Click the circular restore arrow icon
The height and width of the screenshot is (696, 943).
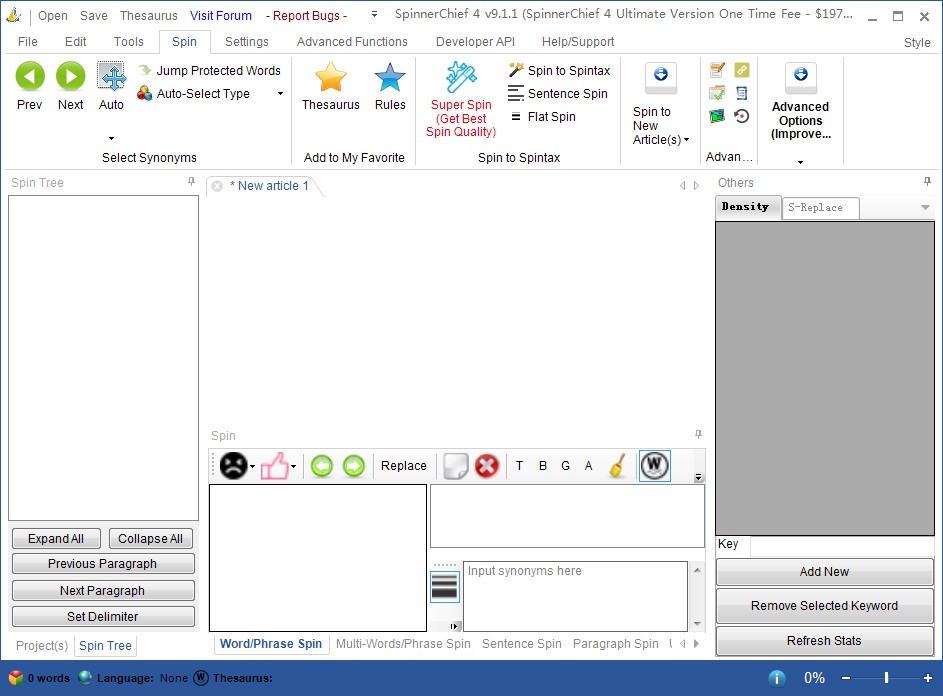pos(742,116)
